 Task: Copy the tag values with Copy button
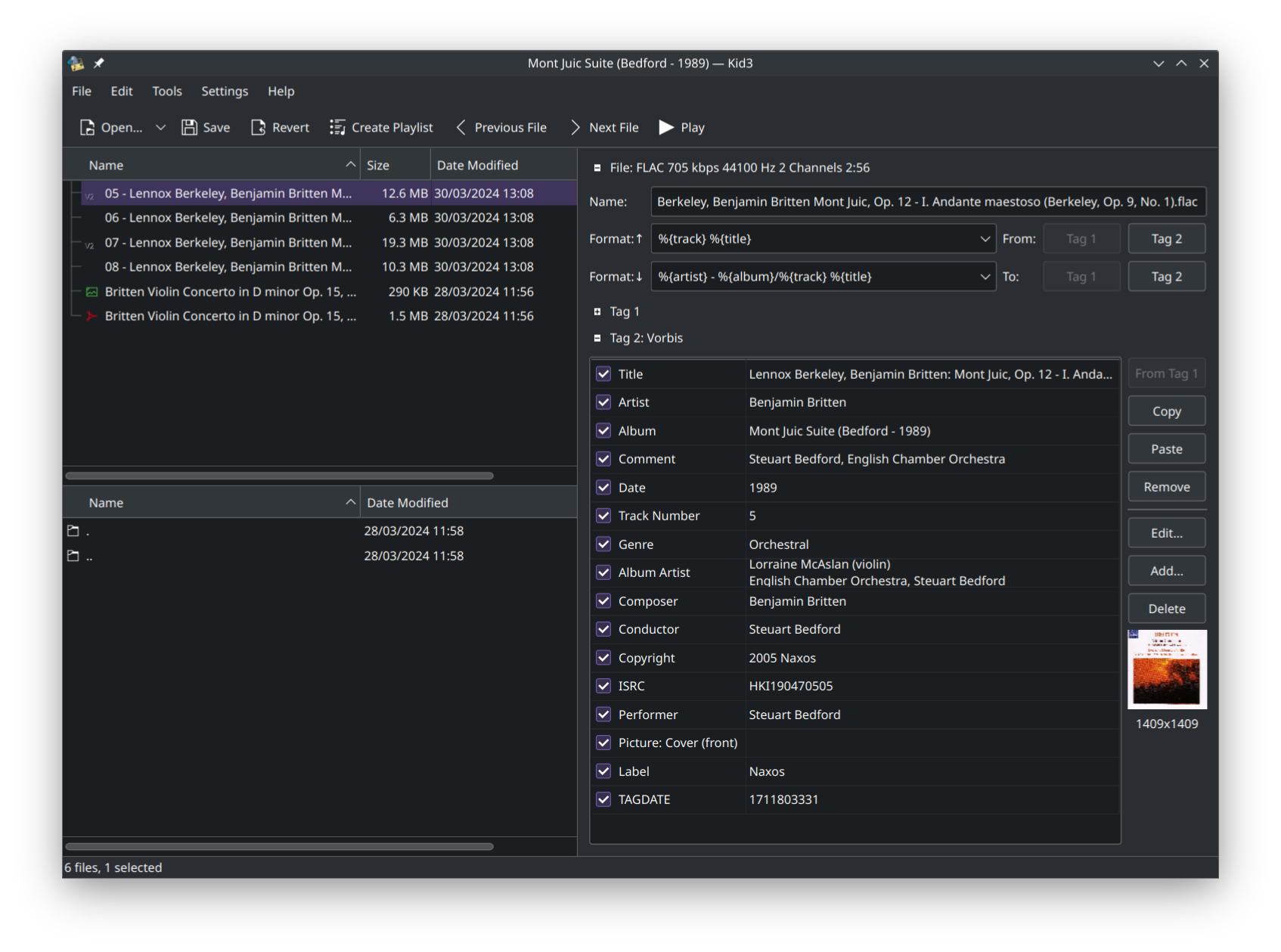(x=1166, y=411)
